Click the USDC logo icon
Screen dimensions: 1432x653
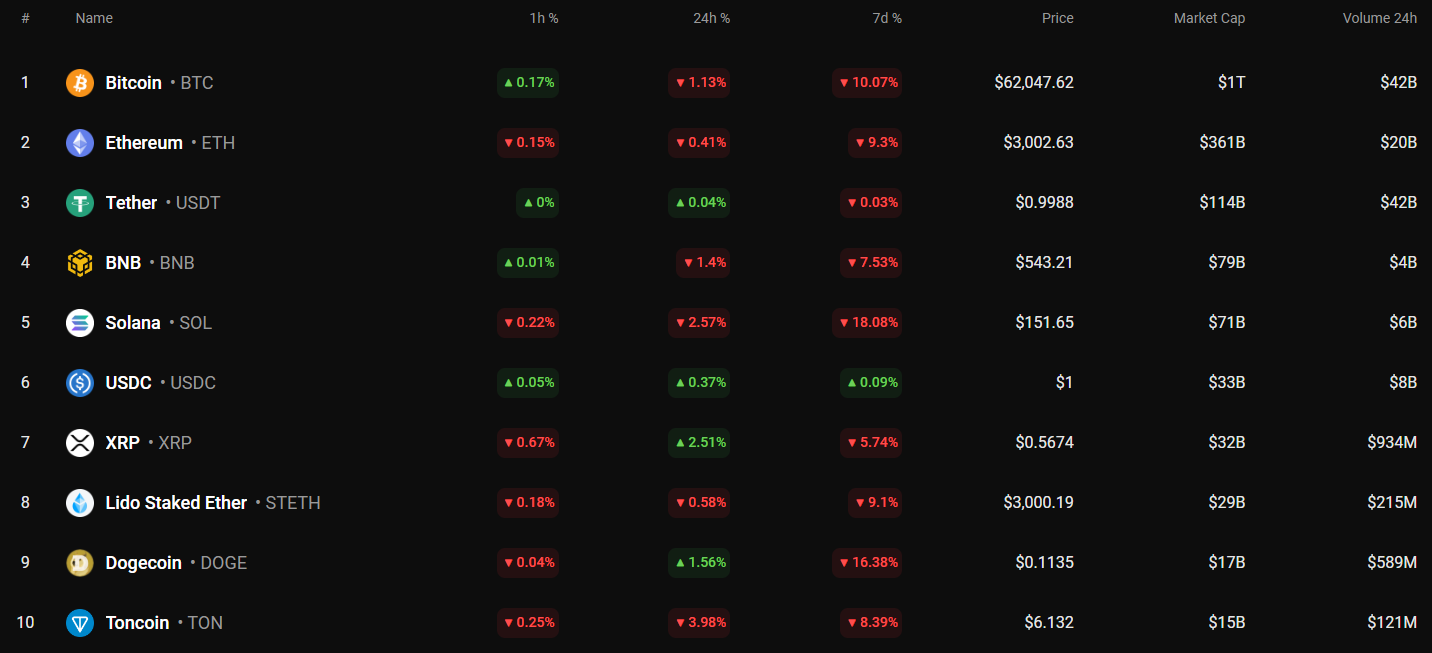[x=80, y=383]
